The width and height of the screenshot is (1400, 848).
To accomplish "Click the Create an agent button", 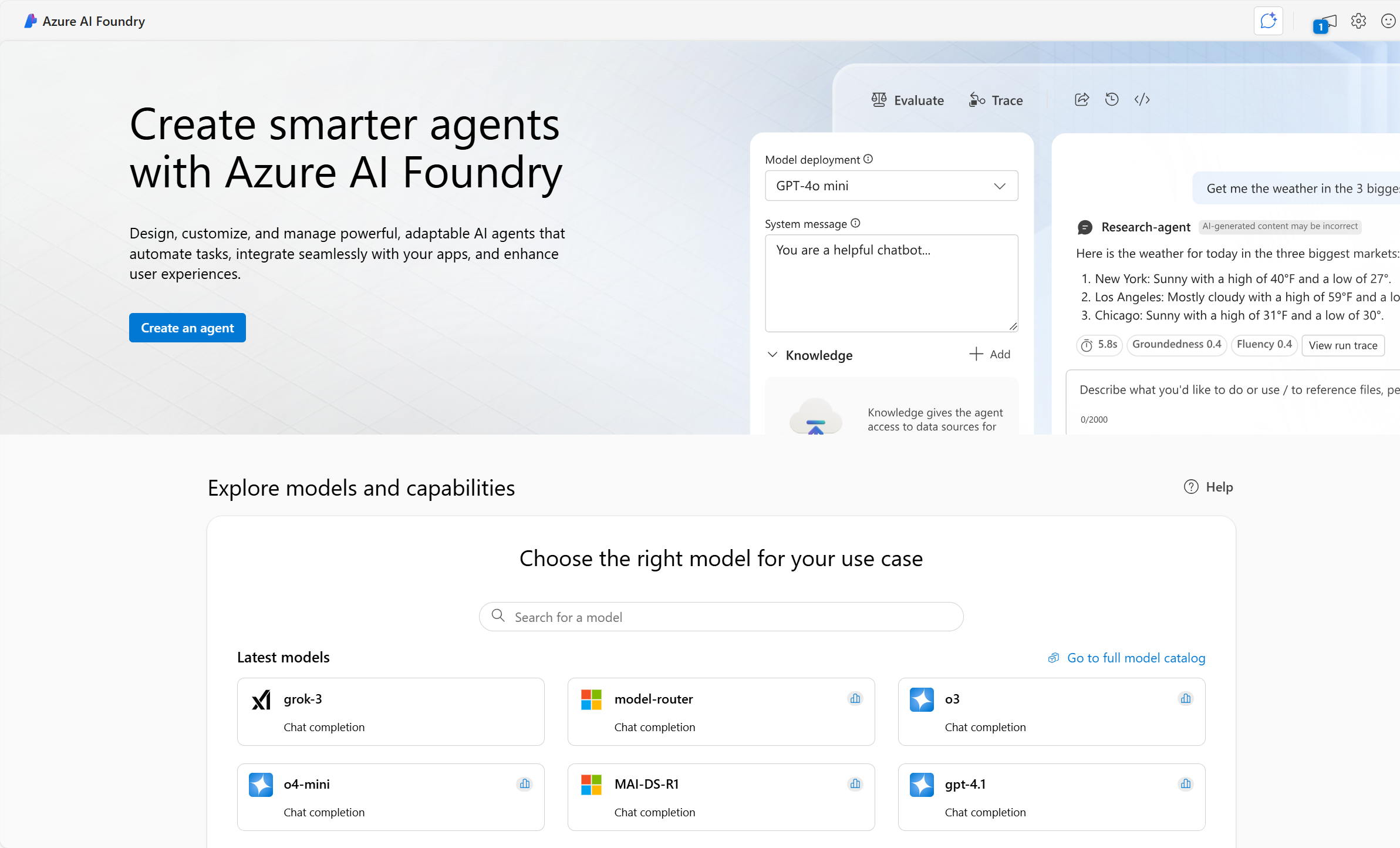I will [x=187, y=328].
